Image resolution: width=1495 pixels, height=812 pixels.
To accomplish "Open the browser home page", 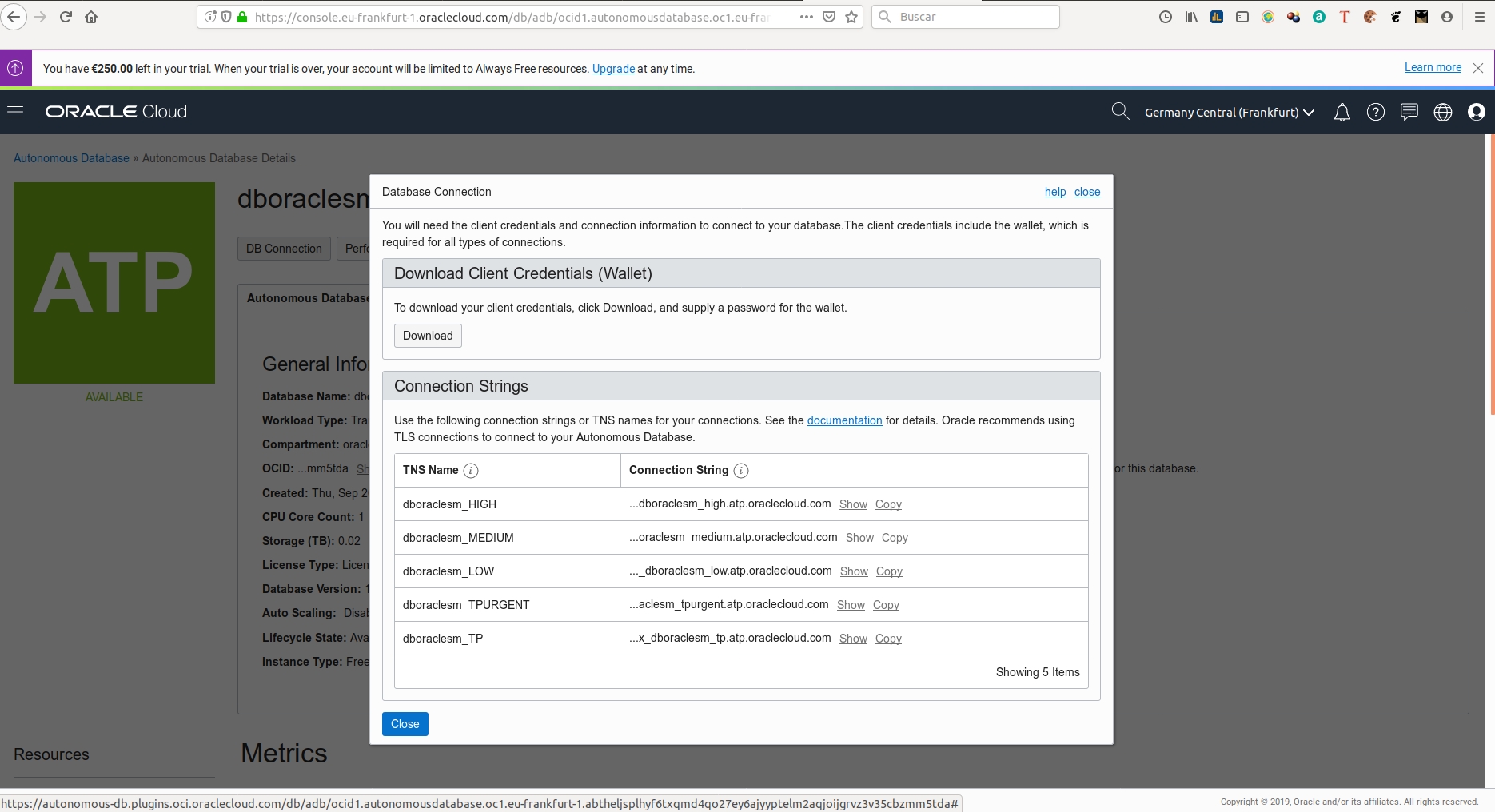I will tap(91, 17).
